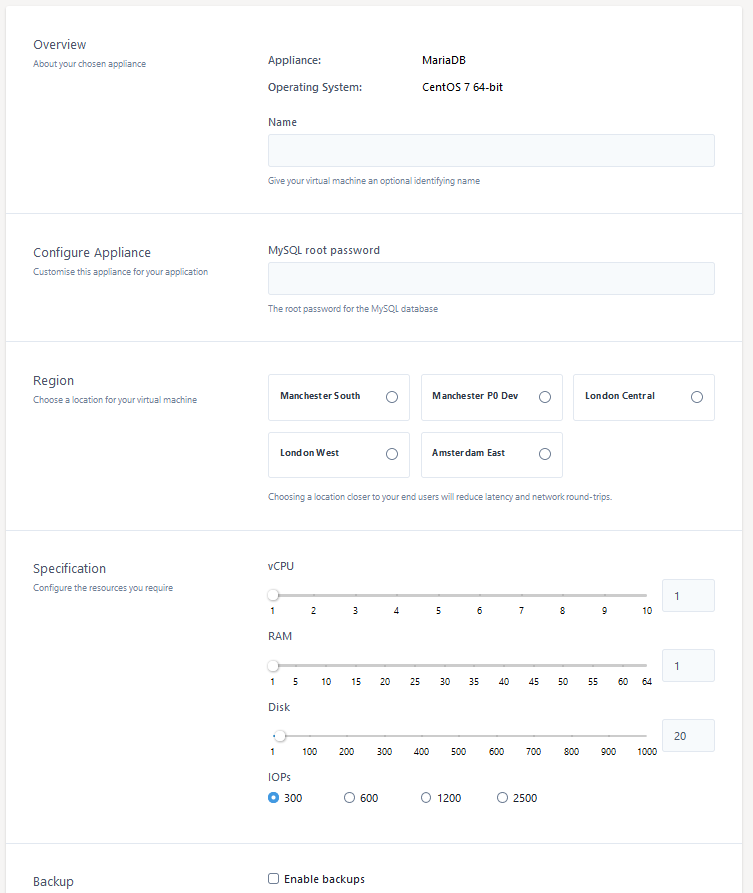
Task: Click the Configure Appliance section heading
Action: pyautogui.click(x=93, y=252)
